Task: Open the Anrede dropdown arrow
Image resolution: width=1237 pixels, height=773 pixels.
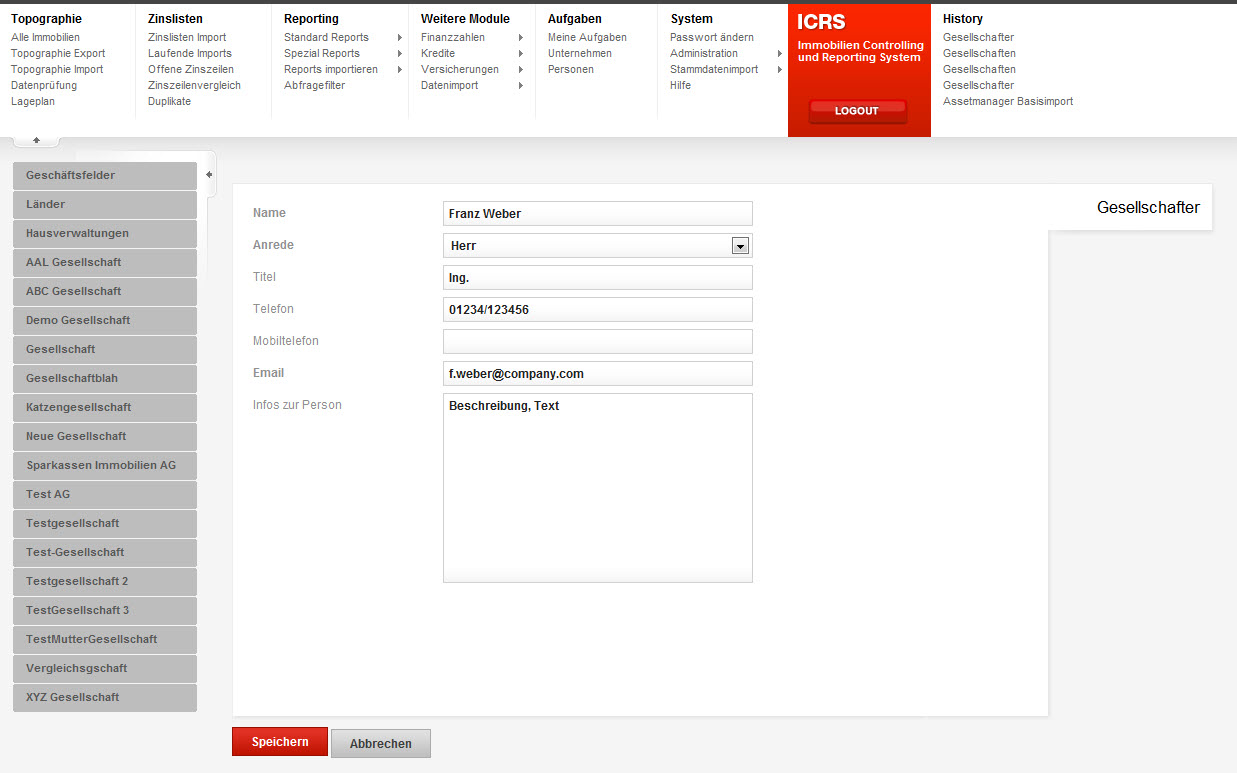Action: pos(740,246)
